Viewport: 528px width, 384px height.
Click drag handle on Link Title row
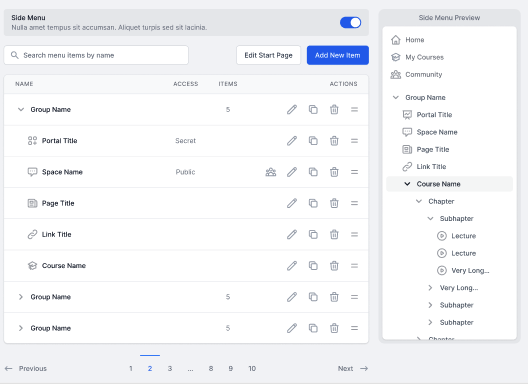point(354,234)
